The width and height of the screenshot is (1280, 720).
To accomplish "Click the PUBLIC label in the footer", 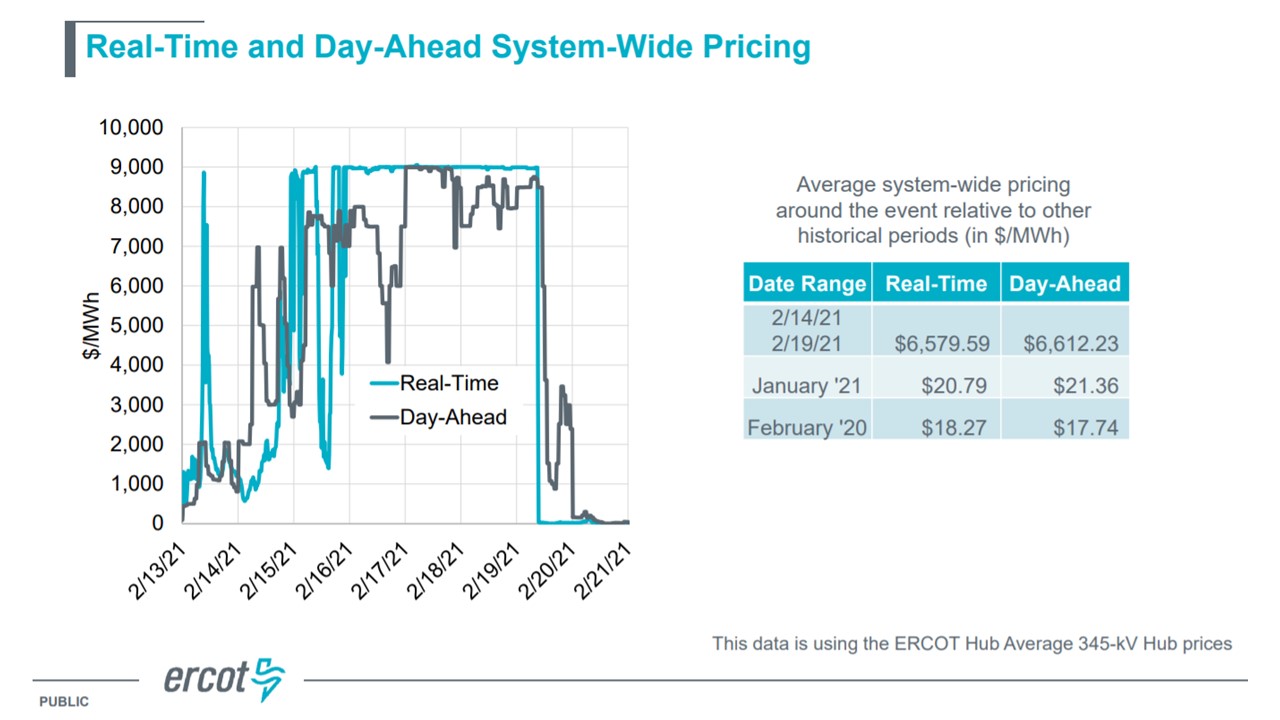I will (64, 702).
